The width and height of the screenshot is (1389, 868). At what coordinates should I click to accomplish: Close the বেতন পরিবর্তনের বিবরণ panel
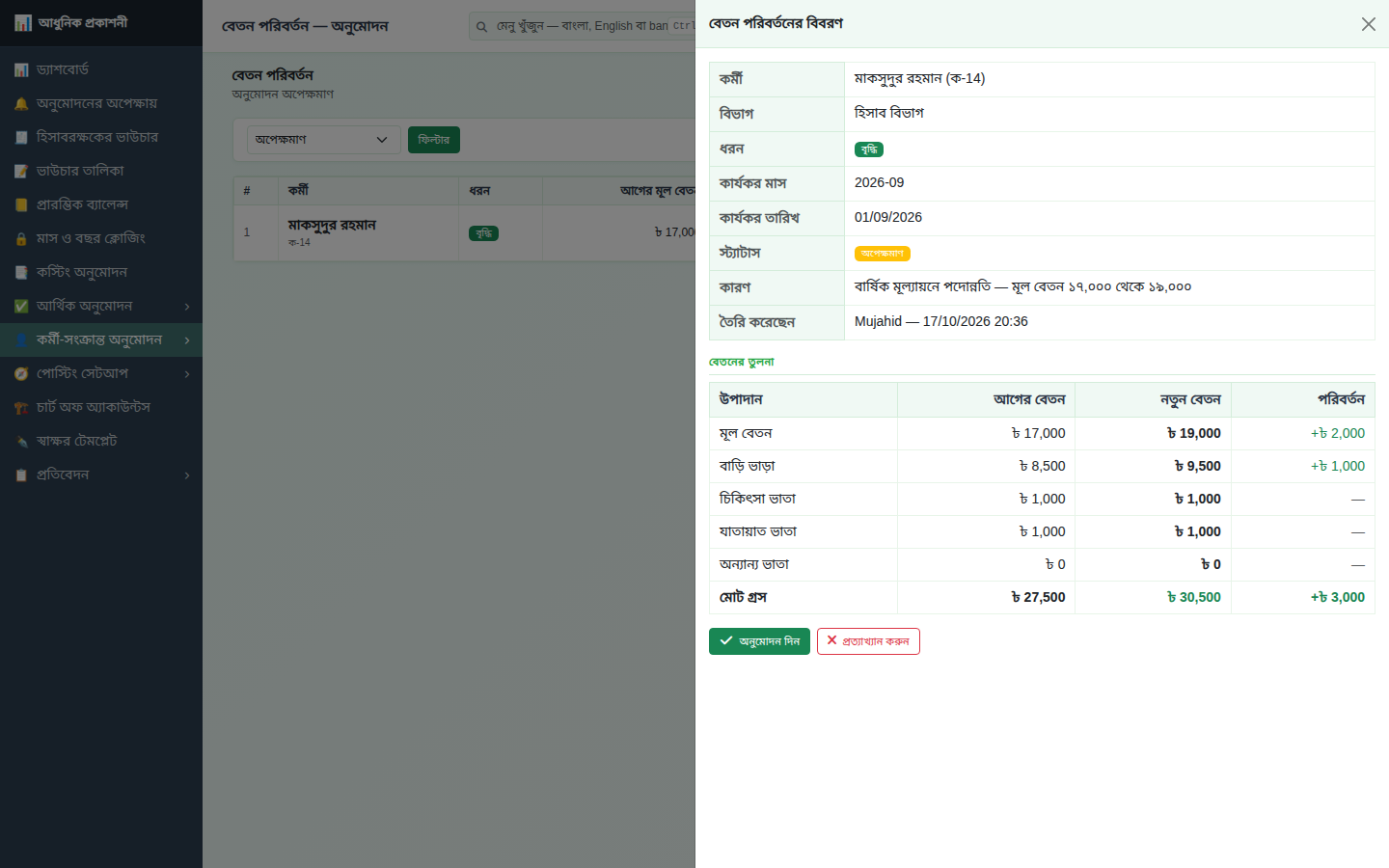[x=1368, y=24]
